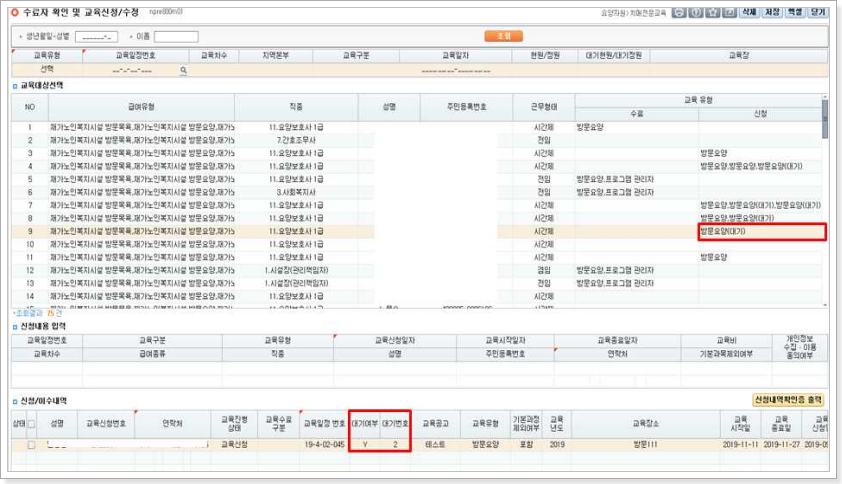842x484 pixels.
Task: Open the info icon in the top toolbar
Action: coord(696,12)
